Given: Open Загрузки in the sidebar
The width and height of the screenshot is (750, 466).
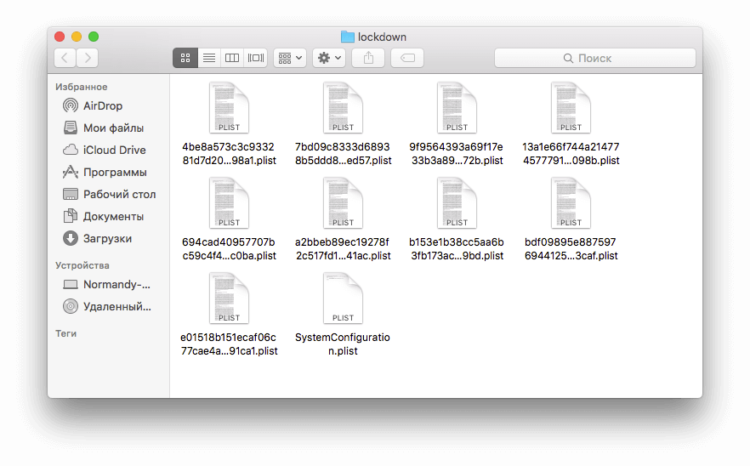Looking at the screenshot, I should [x=107, y=238].
